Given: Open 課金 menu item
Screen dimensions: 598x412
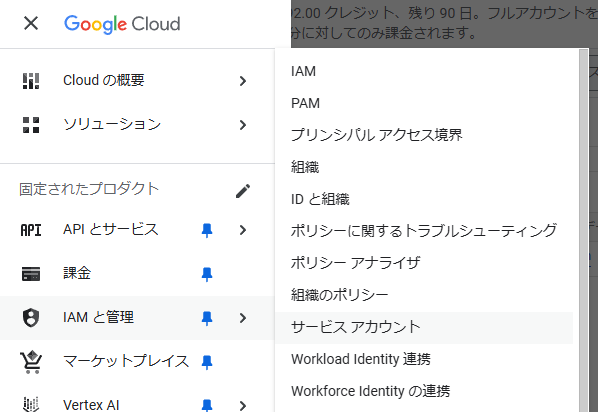Looking at the screenshot, I should tap(137, 274).
